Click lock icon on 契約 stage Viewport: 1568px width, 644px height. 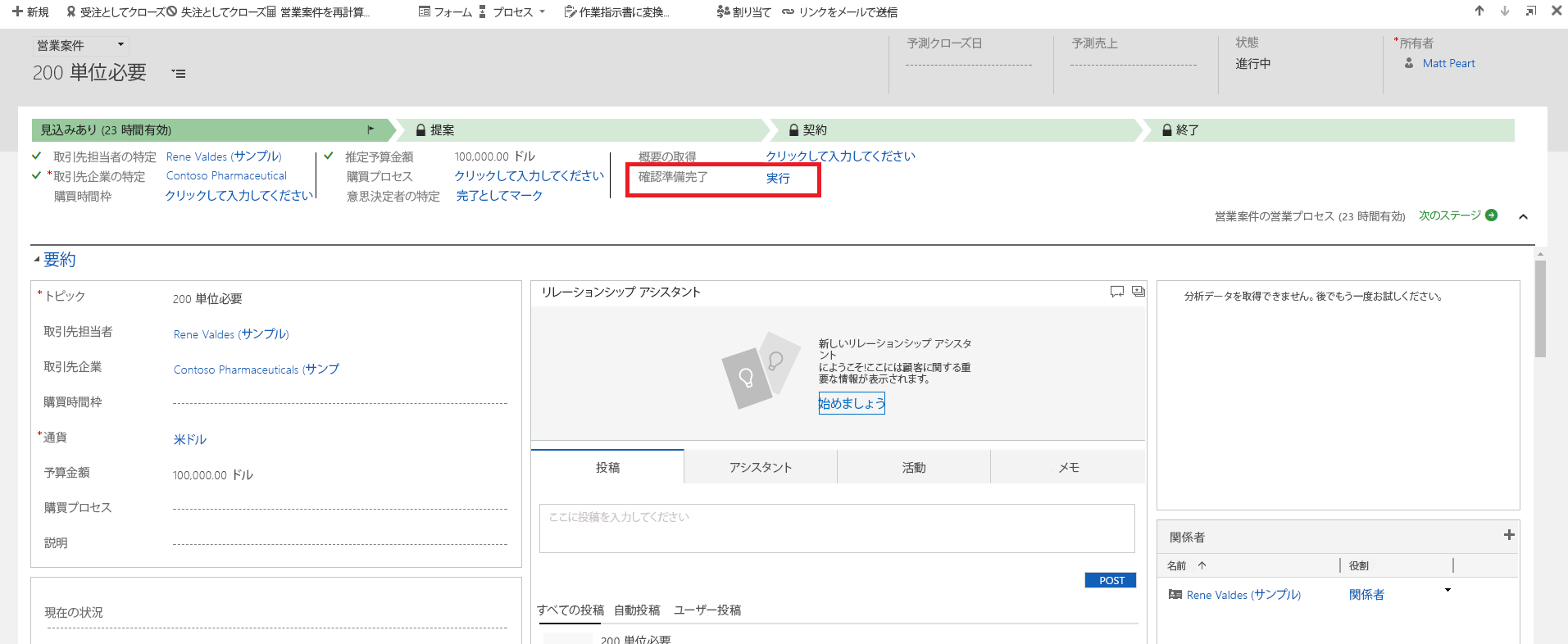point(794,129)
